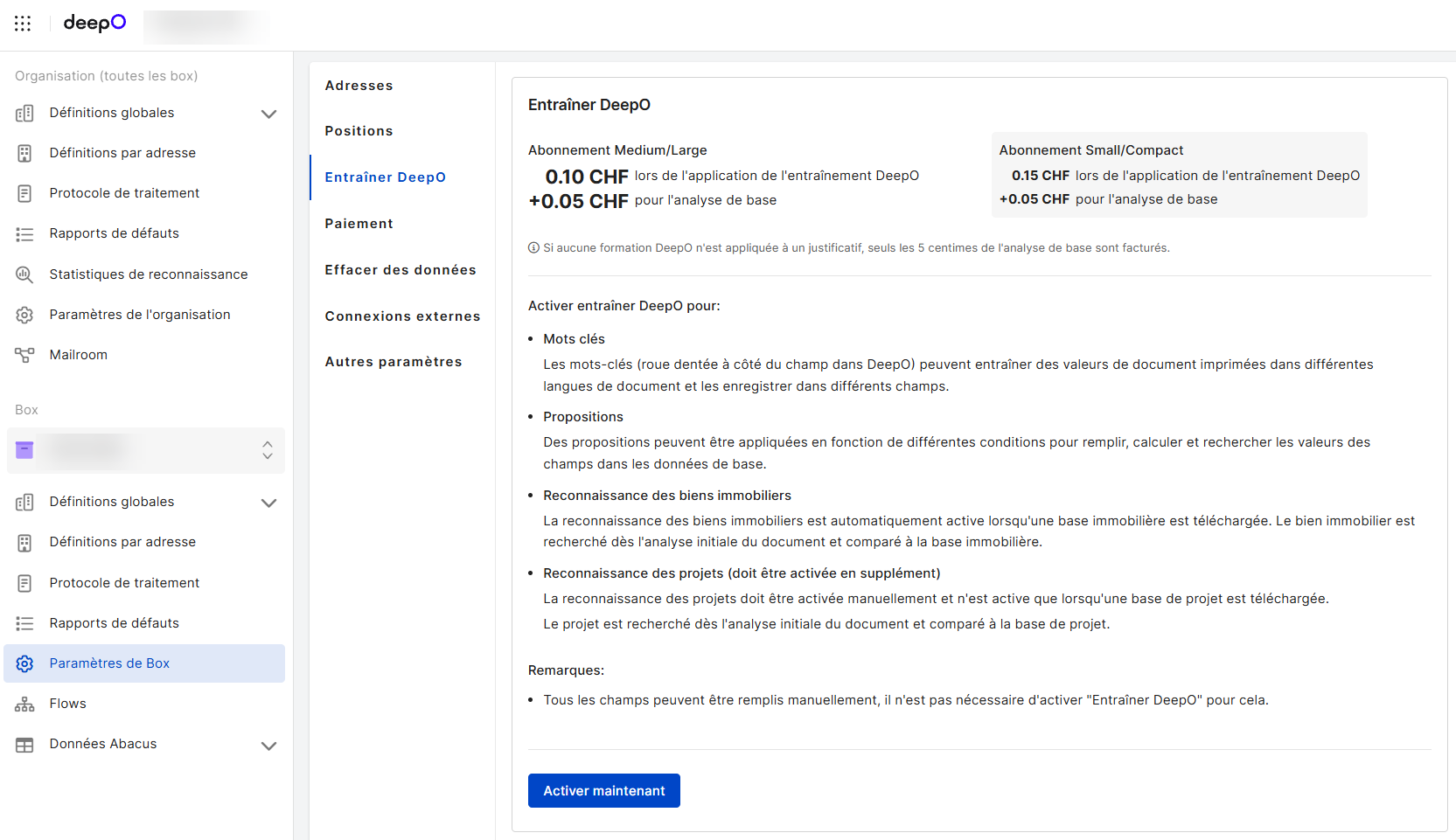Go to the Connexions externes tab
Viewport: 1456px width, 840px height.
pos(402,316)
